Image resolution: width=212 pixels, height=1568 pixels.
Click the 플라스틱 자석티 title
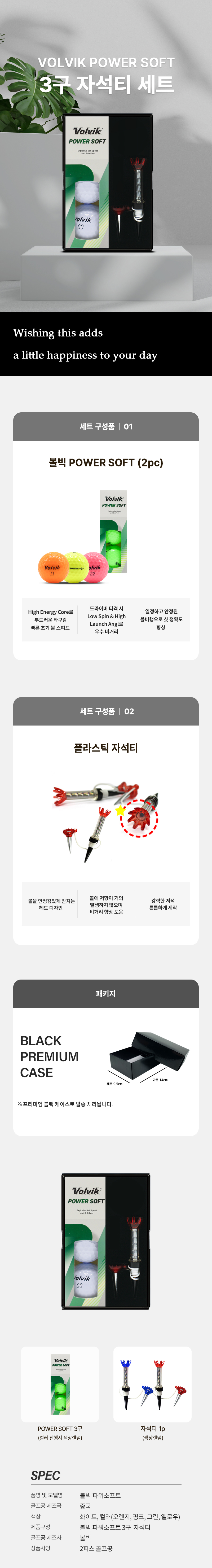106,748
